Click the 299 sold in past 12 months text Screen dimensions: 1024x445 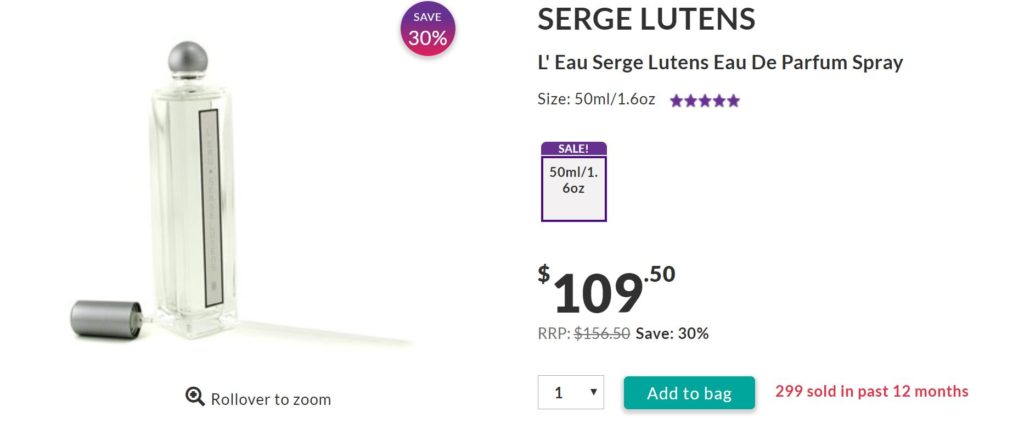click(x=871, y=391)
